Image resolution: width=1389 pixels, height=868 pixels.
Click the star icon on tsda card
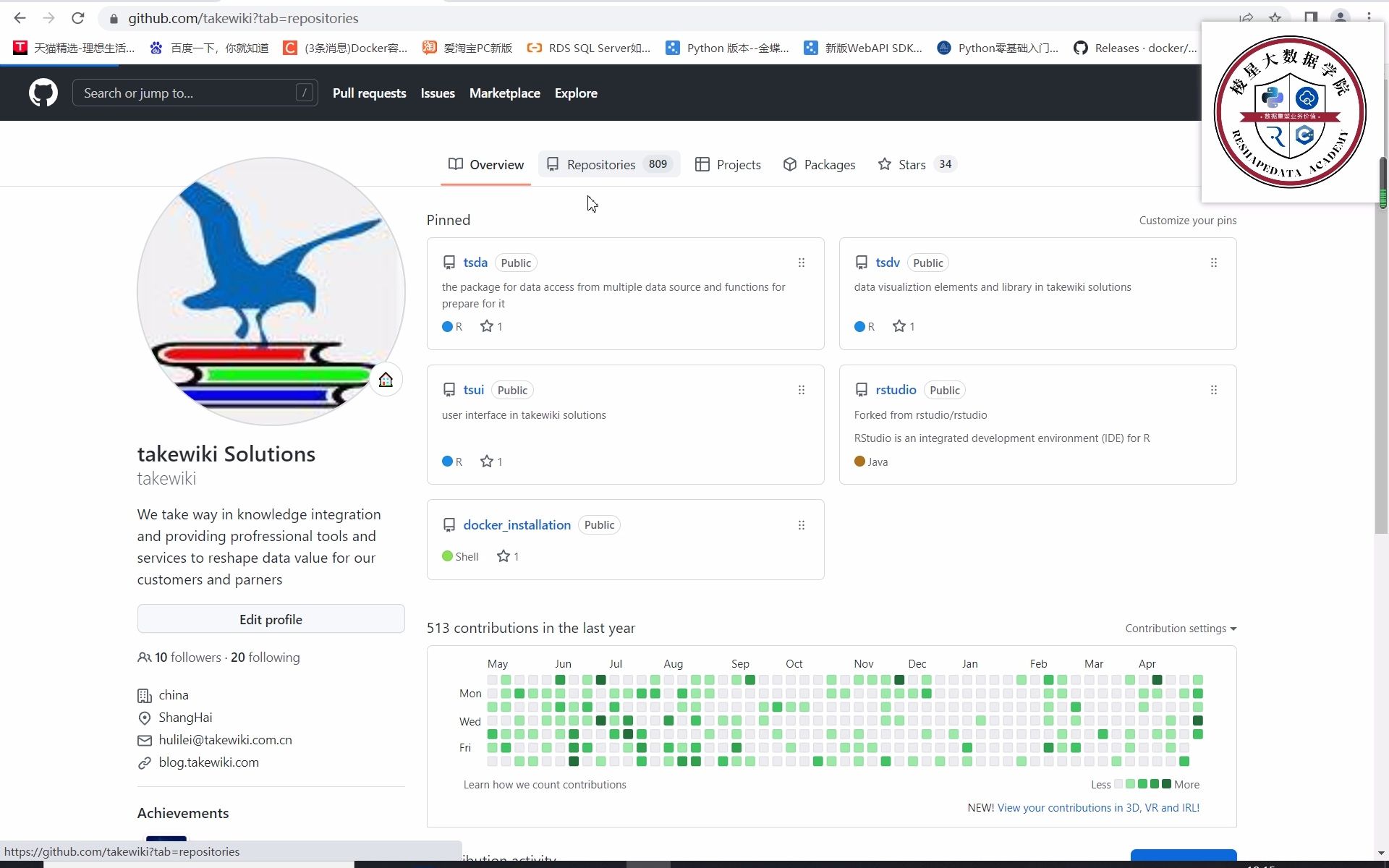(x=487, y=326)
